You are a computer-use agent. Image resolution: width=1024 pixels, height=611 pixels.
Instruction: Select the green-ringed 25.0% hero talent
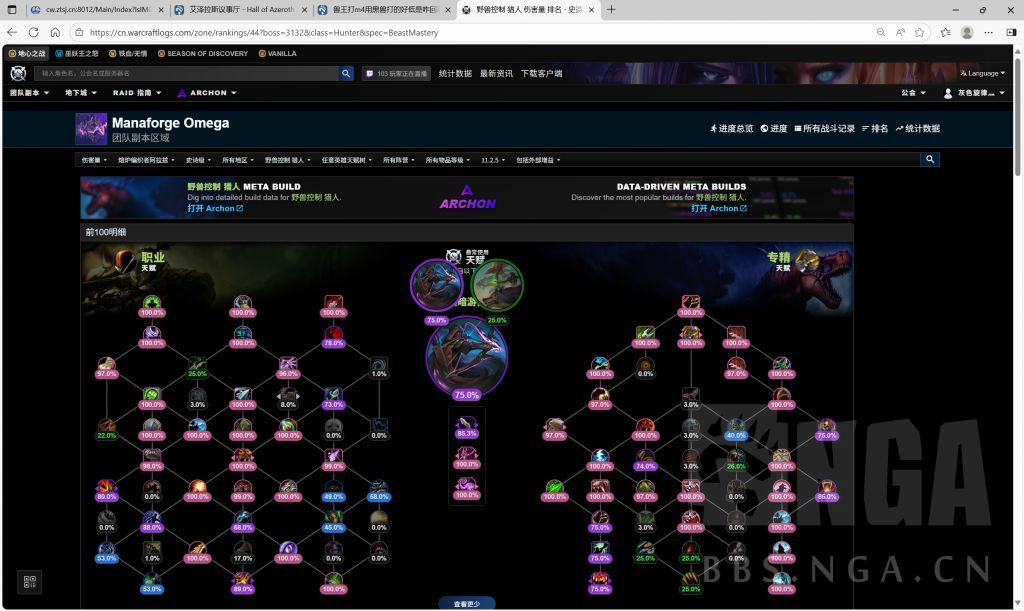coord(497,284)
